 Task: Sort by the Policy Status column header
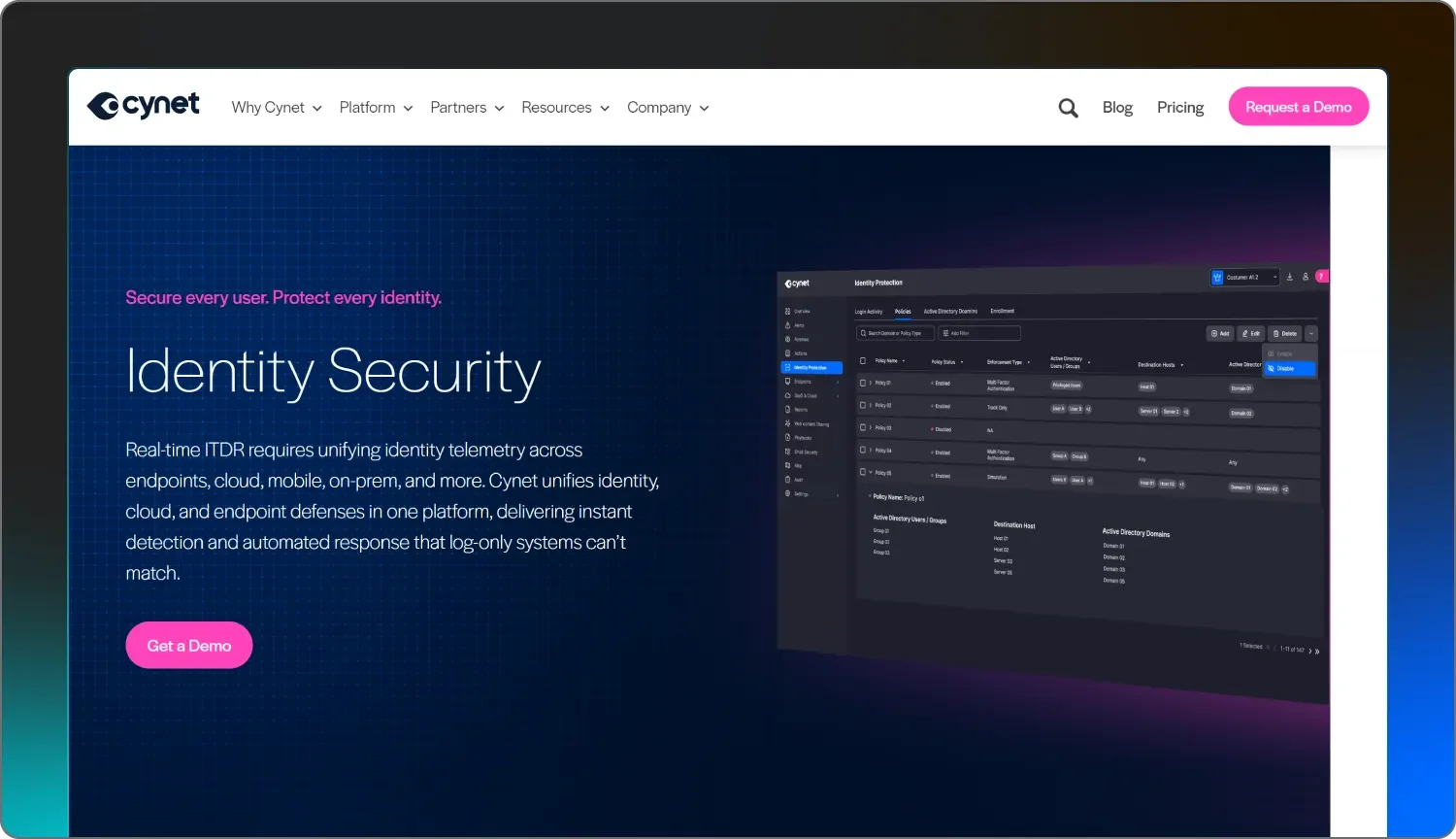click(x=947, y=362)
